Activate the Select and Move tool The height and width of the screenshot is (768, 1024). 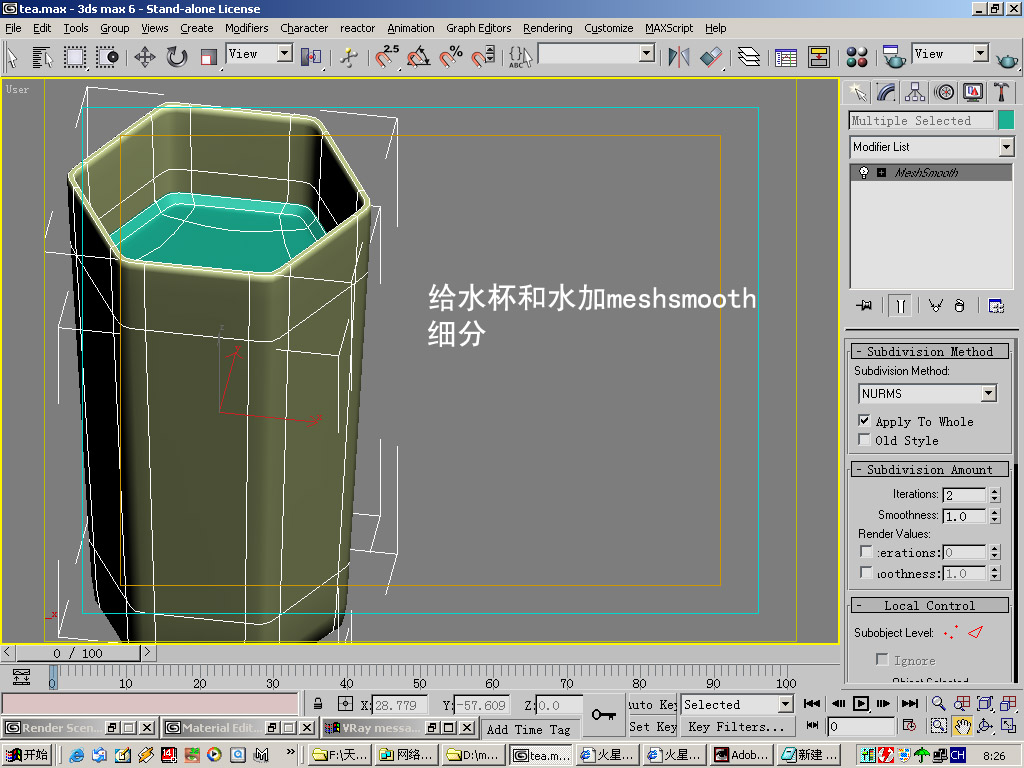tap(144, 57)
